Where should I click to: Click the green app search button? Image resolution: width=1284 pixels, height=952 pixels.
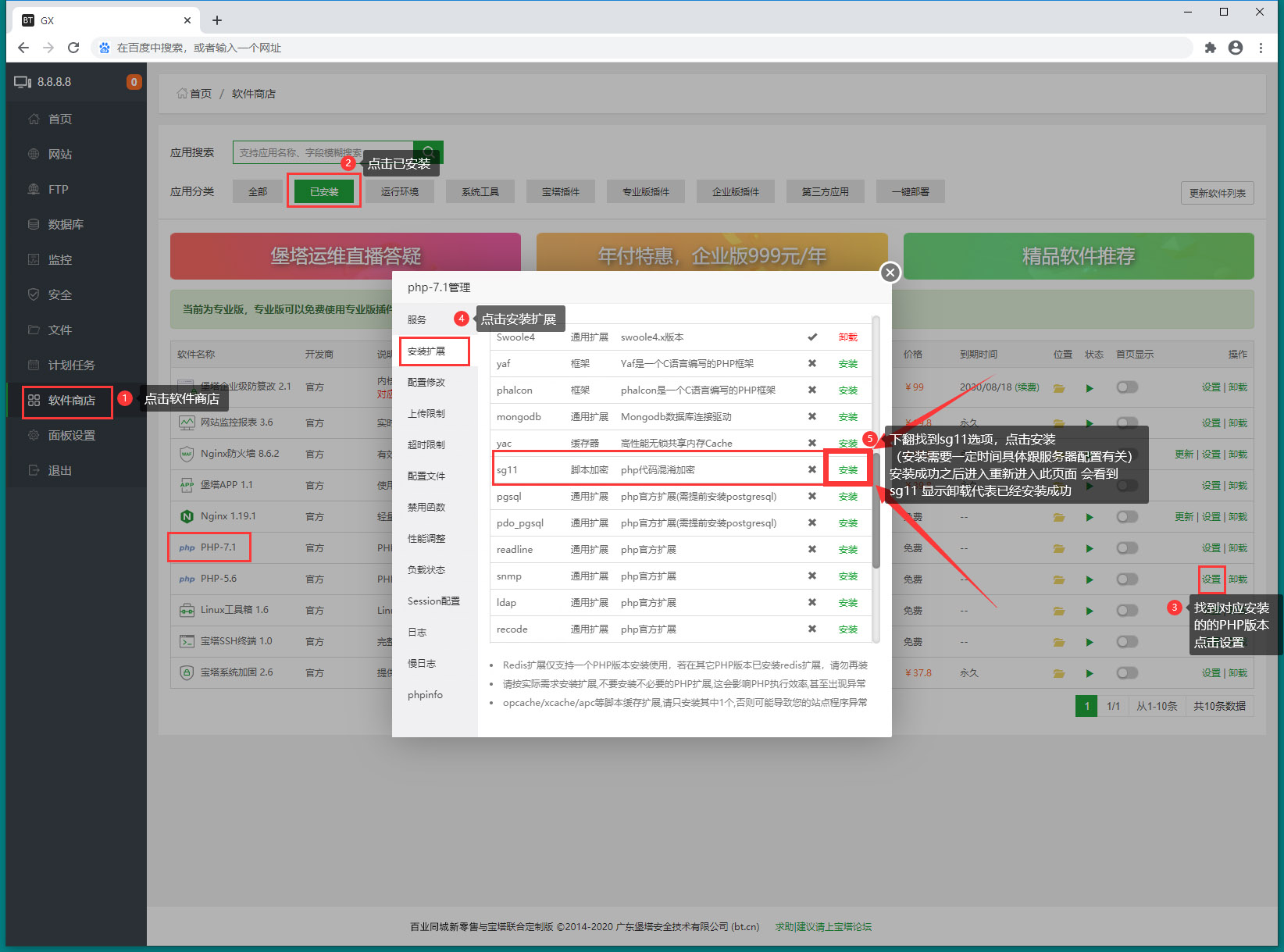point(428,152)
